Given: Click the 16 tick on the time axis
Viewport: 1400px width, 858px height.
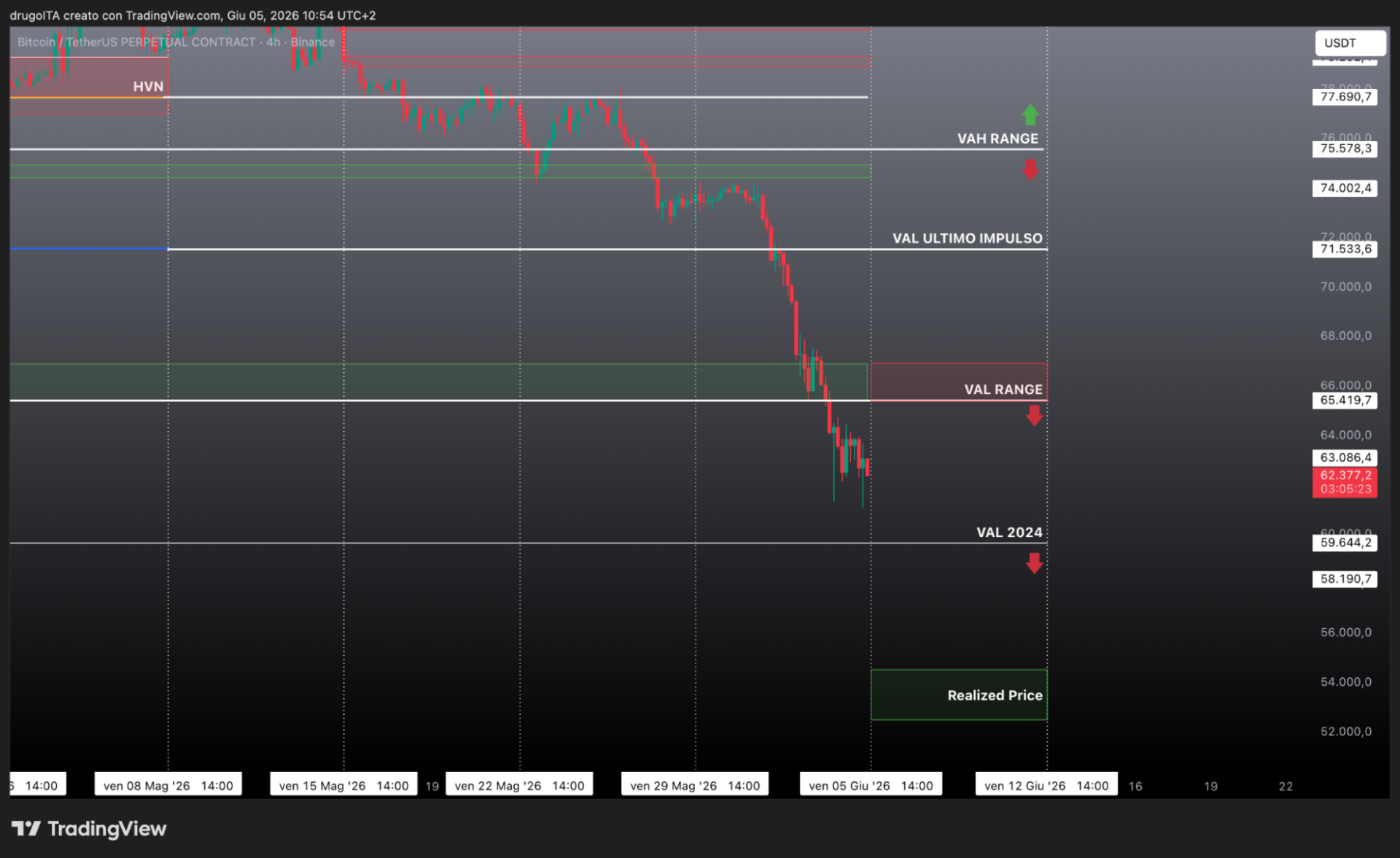Looking at the screenshot, I should (1135, 786).
